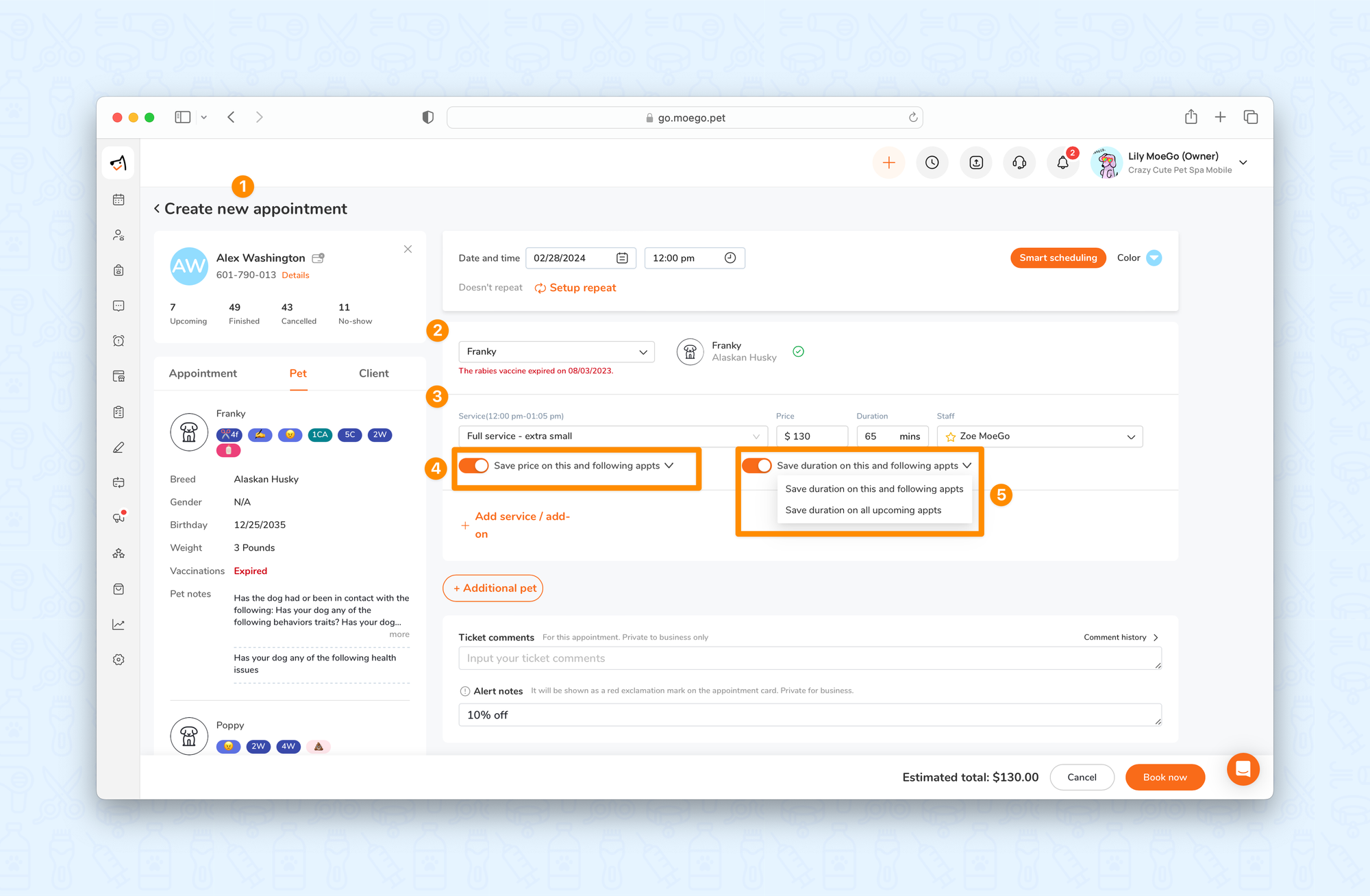Open the settings gear in sidebar
This screenshot has width=1370, height=896.
pos(119,660)
